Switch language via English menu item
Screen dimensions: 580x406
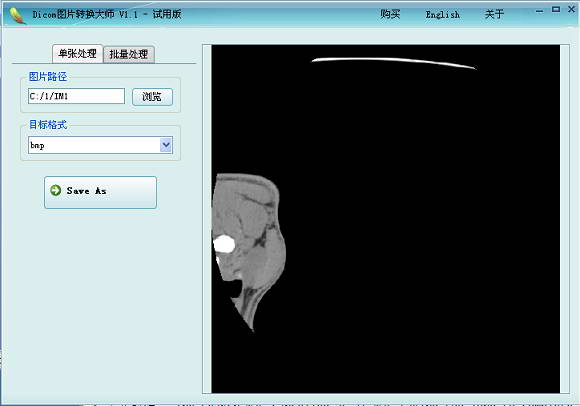[x=442, y=15]
